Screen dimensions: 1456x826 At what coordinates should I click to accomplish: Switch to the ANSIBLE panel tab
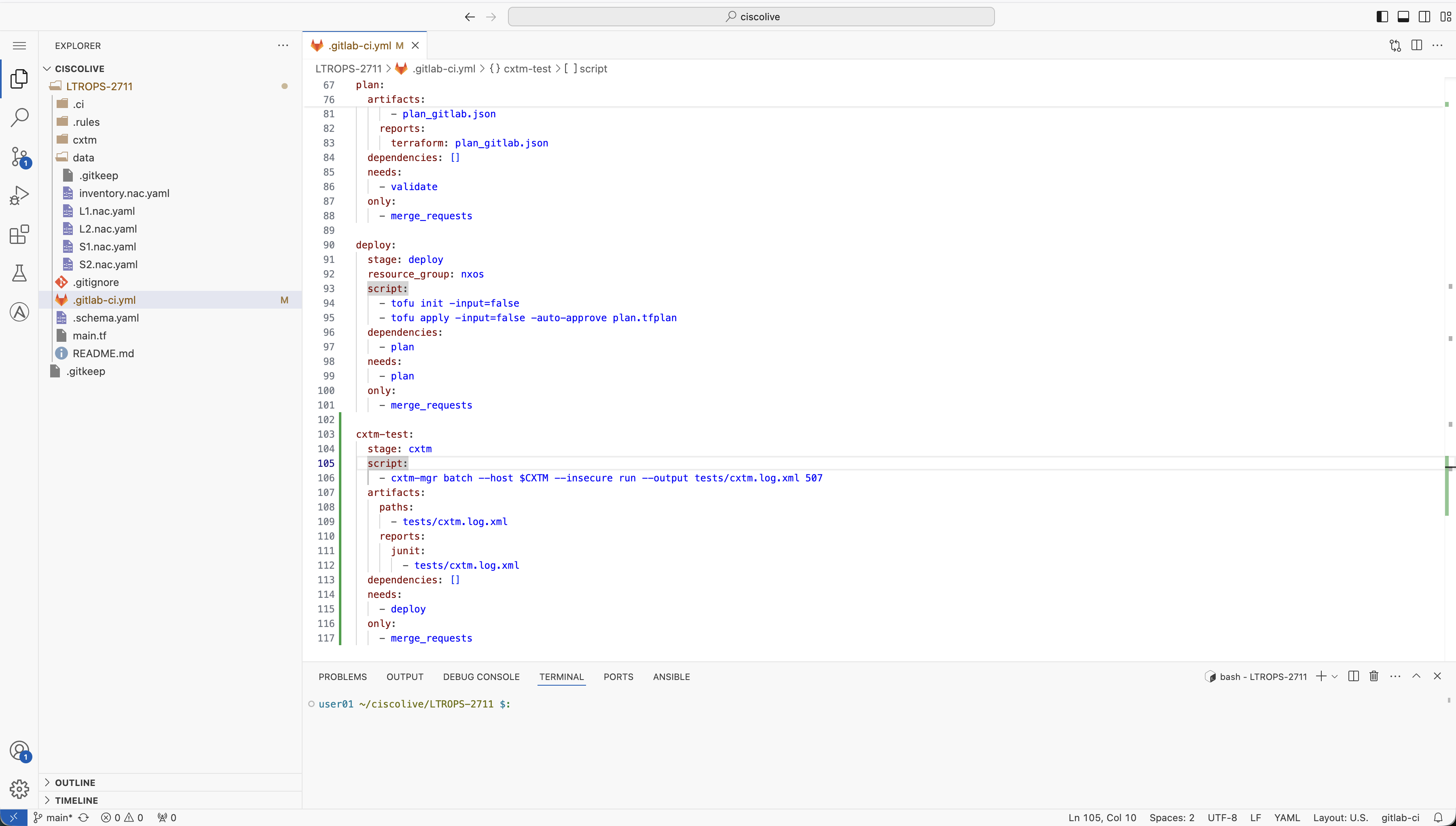click(x=671, y=677)
